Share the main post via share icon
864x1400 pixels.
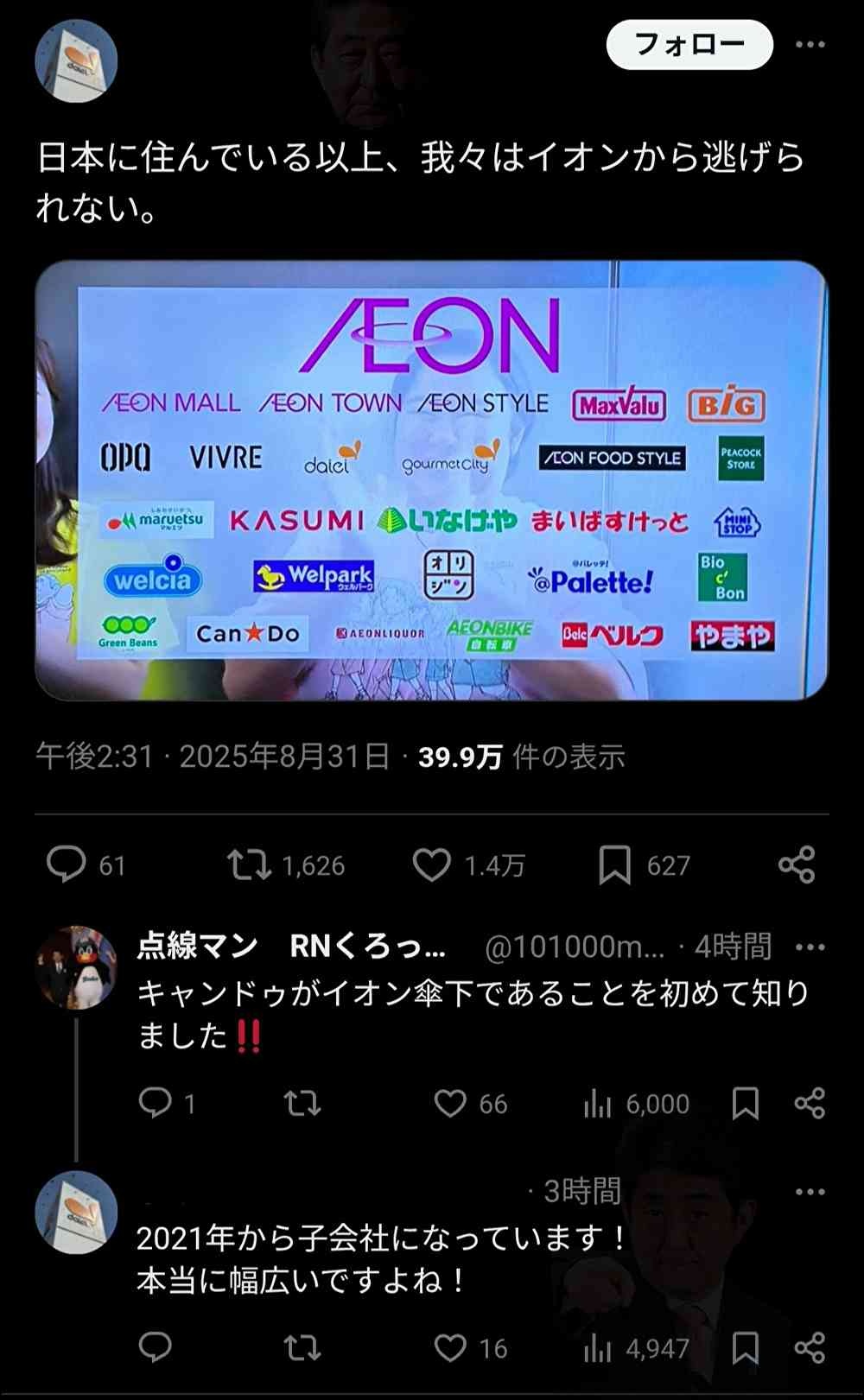point(797,865)
